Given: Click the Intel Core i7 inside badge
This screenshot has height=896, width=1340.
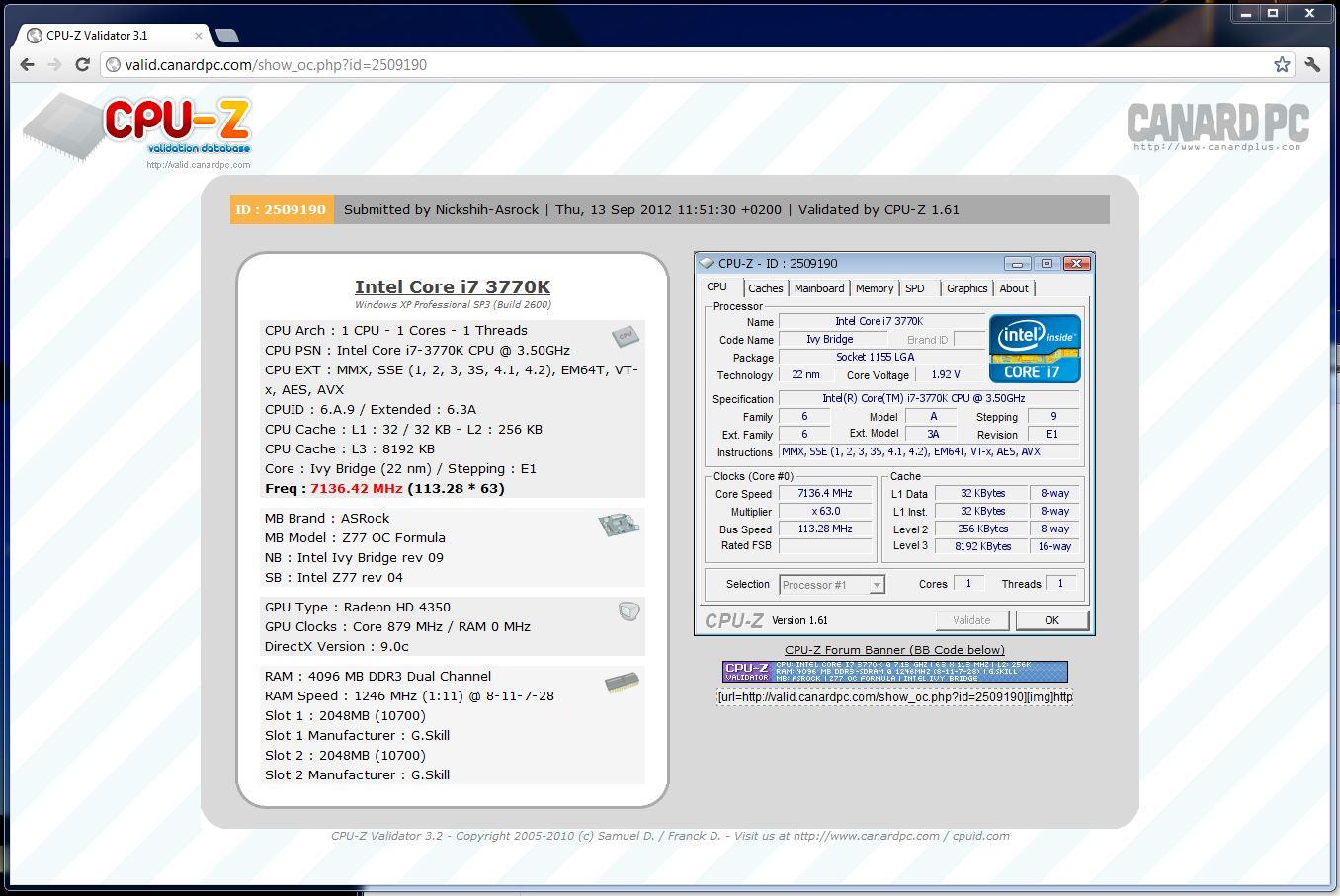Looking at the screenshot, I should pos(1035,349).
